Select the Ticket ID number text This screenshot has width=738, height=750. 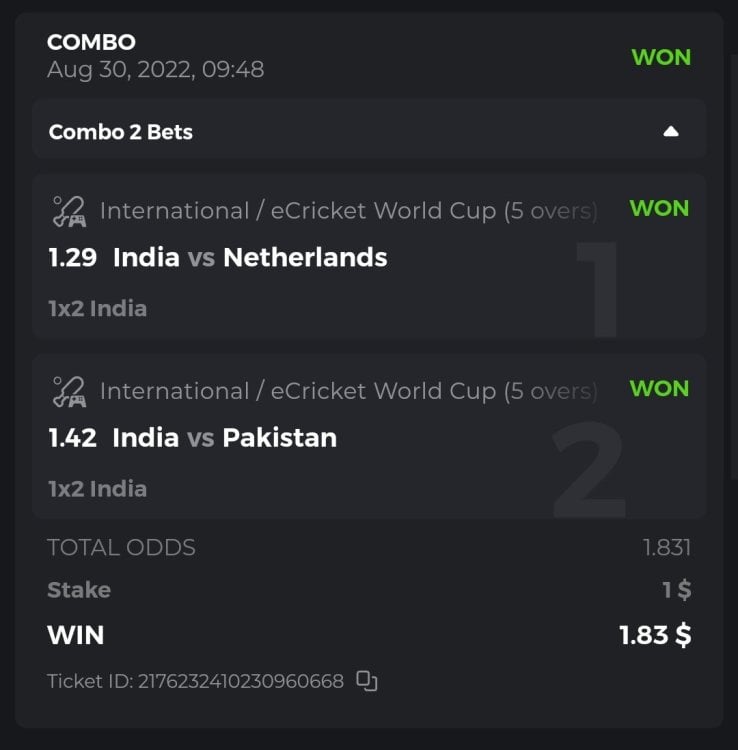pyautogui.click(x=240, y=682)
